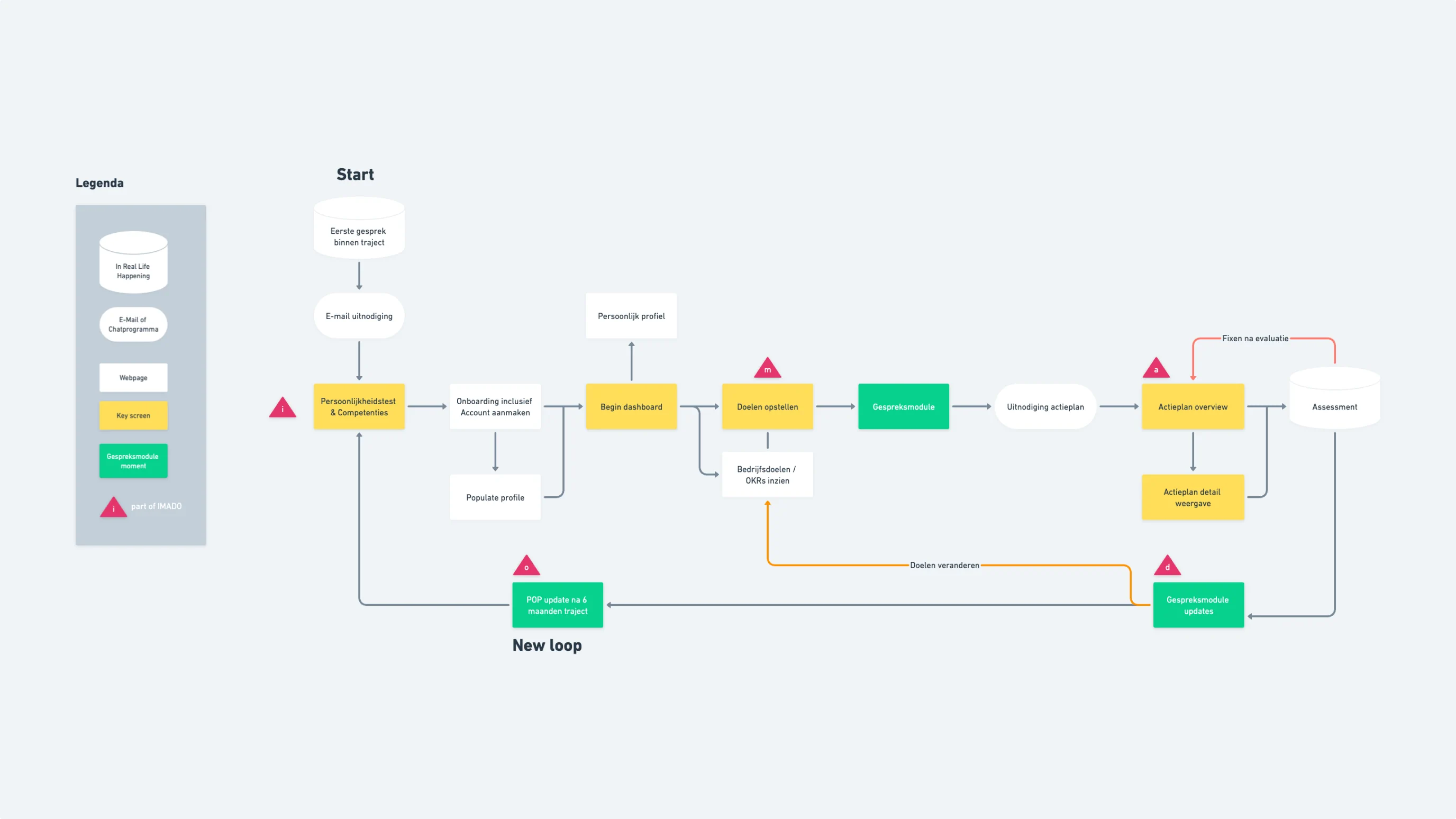
Task: Click the pink triangle marked 'a'
Action: (x=1156, y=369)
